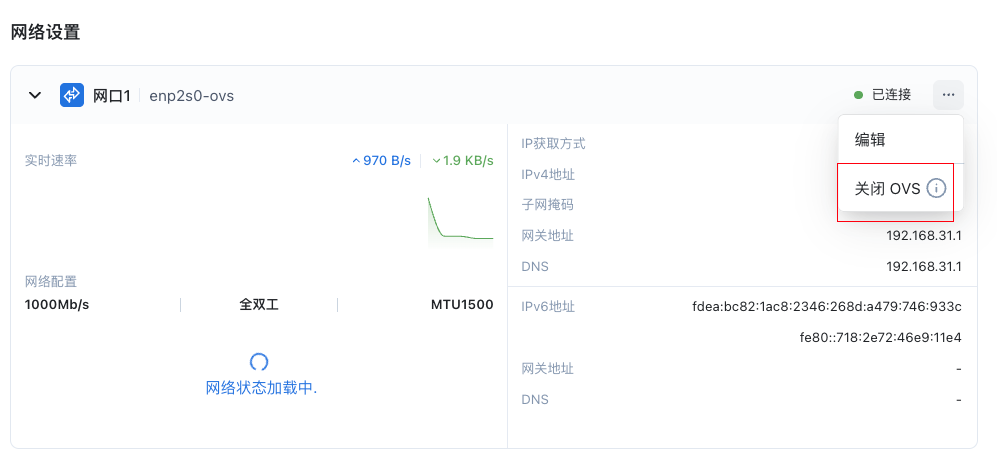This screenshot has height=476, width=997.
Task: Click the download speed arrow at 1.9 KB/s
Action: (x=436, y=161)
